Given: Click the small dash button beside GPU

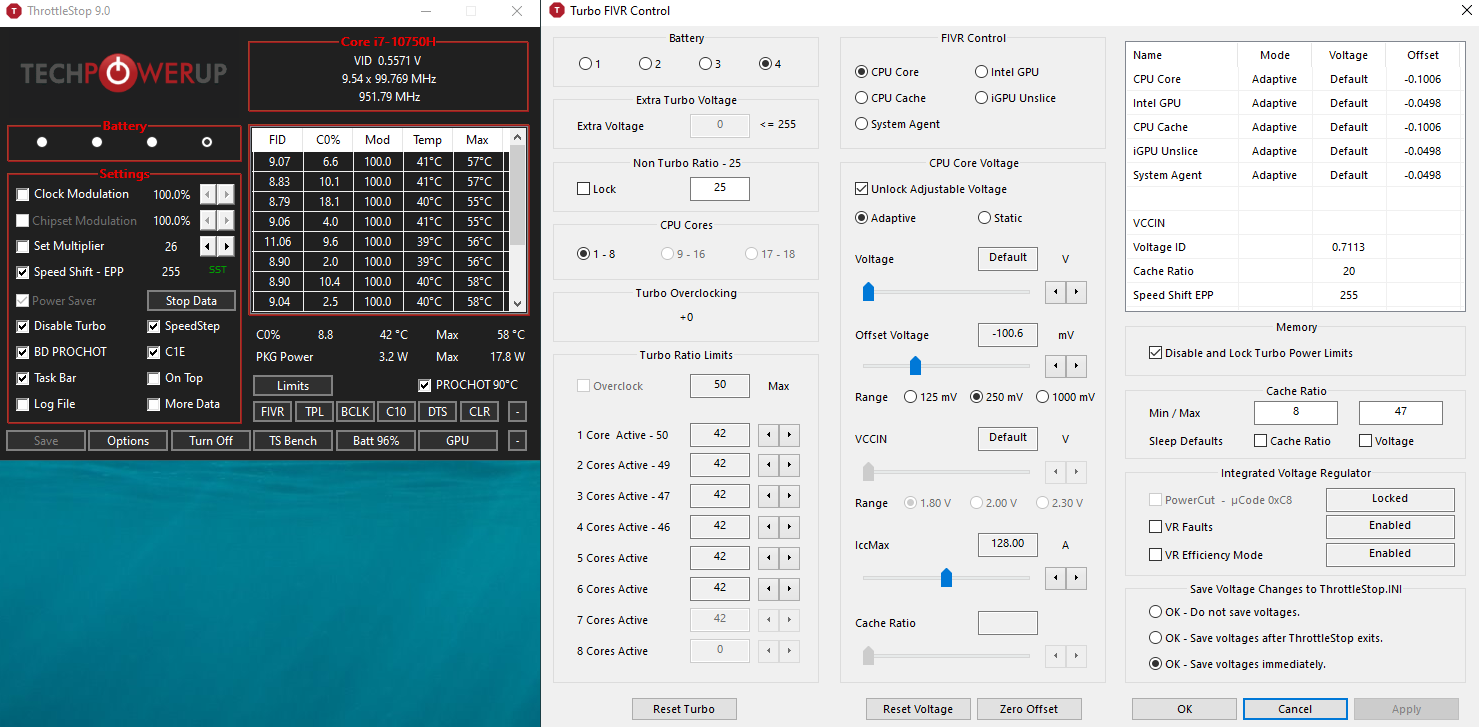Looking at the screenshot, I should coord(517,441).
